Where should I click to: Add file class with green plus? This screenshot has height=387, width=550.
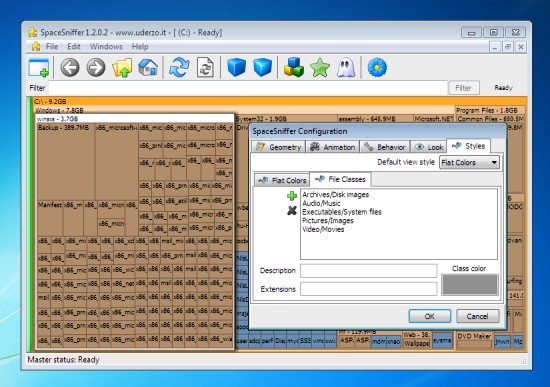click(x=292, y=196)
